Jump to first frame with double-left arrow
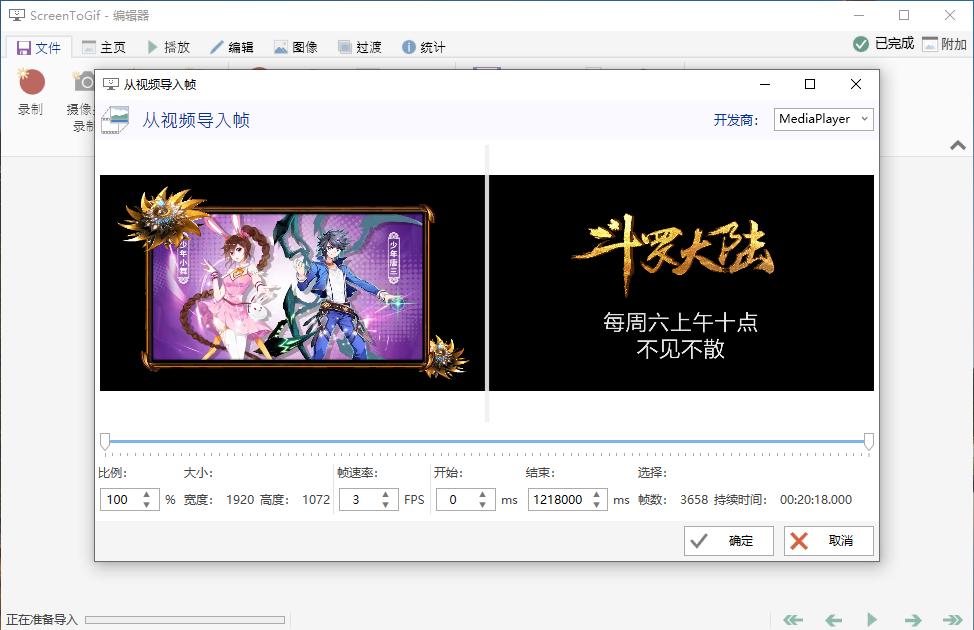 click(x=793, y=620)
